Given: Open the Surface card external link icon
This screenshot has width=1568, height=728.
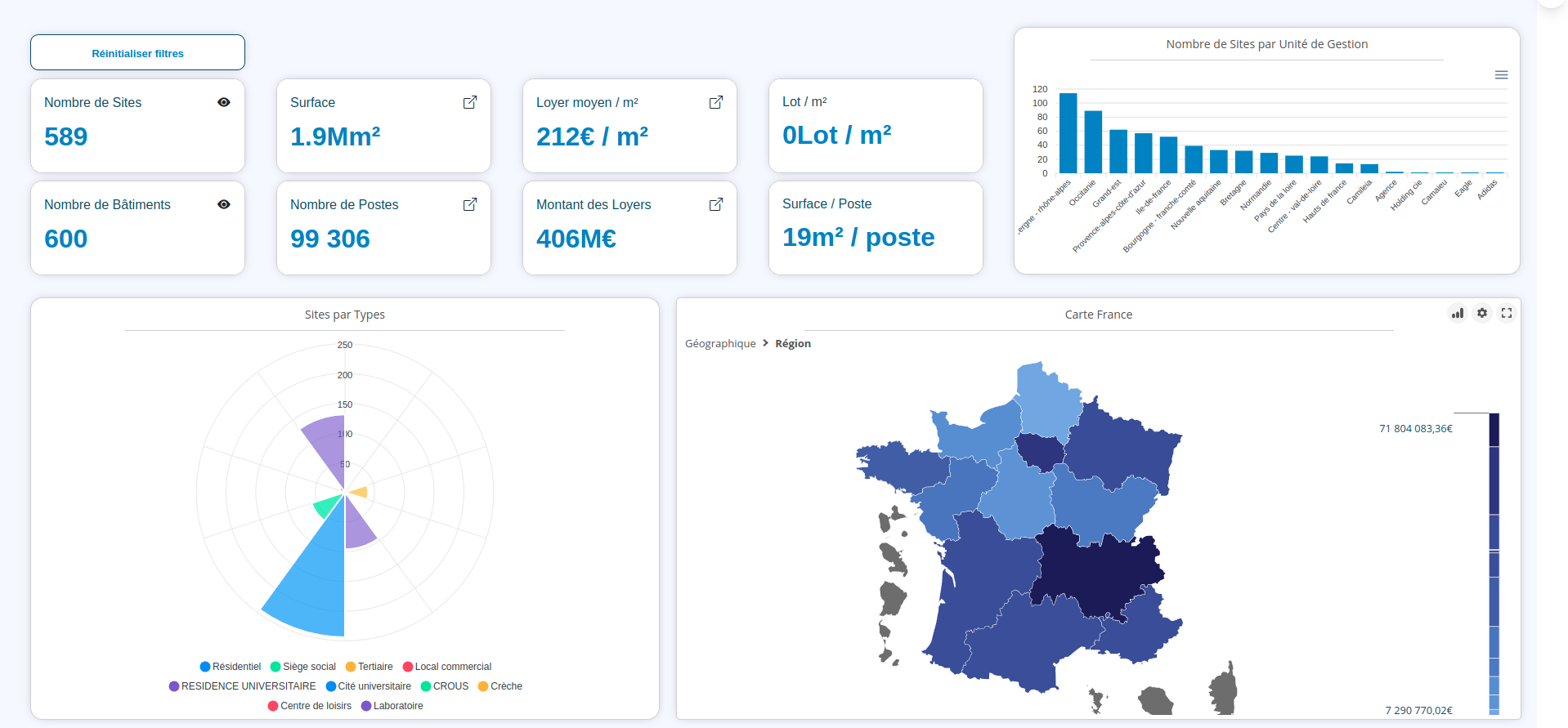Looking at the screenshot, I should tap(470, 102).
